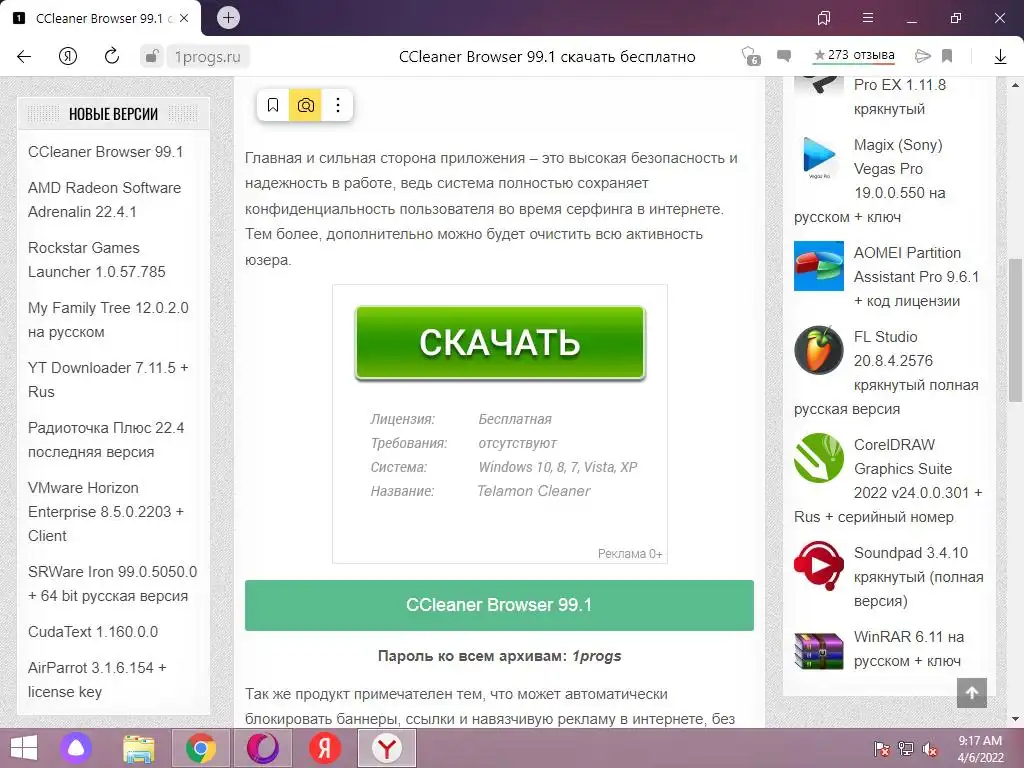Screen dimensions: 1024x768
Task: Bookmark the page using the toolbar bookmark icon
Action: tap(947, 56)
